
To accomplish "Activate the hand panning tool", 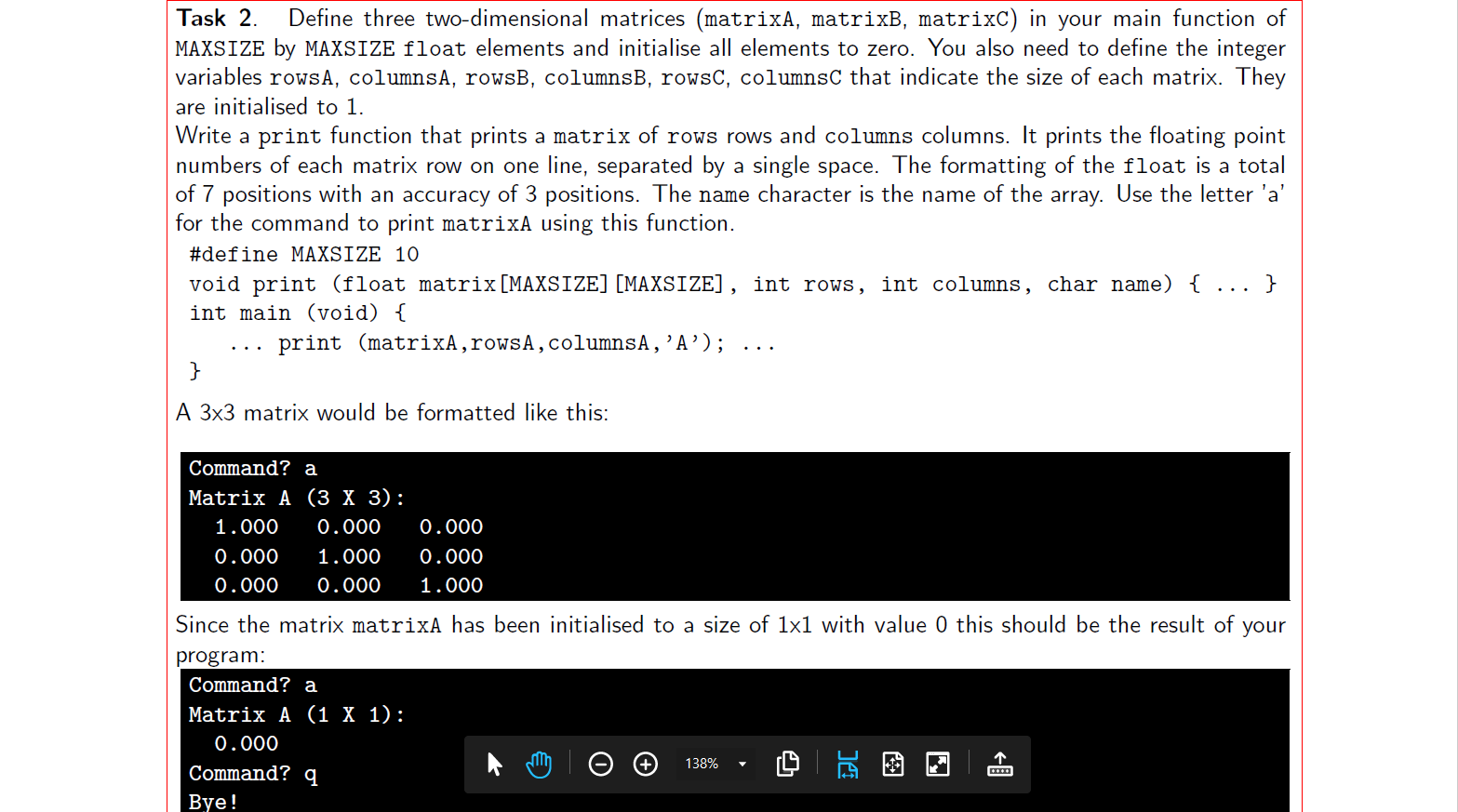I will 540,764.
